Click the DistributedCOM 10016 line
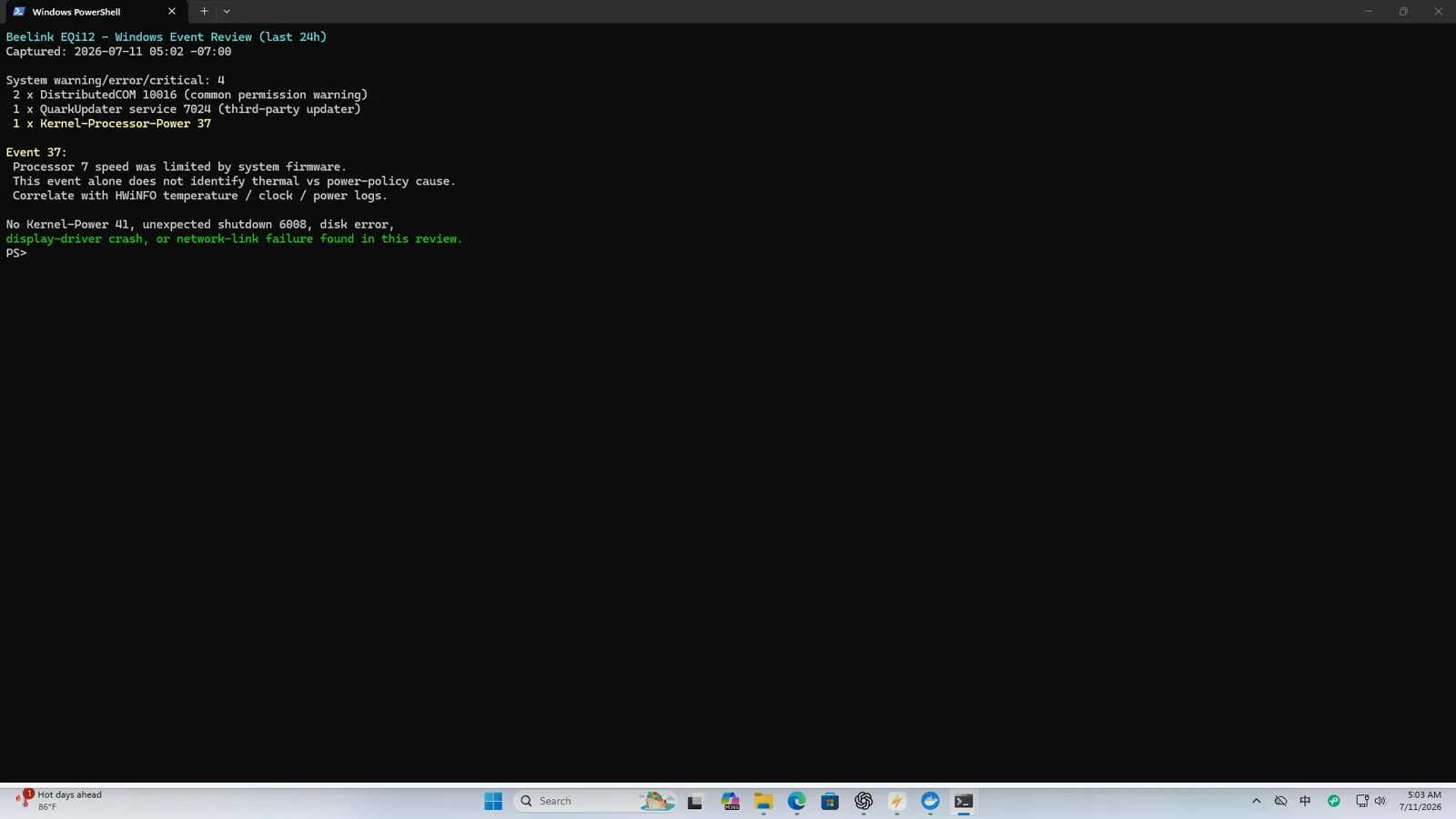This screenshot has height=819, width=1456. (190, 95)
